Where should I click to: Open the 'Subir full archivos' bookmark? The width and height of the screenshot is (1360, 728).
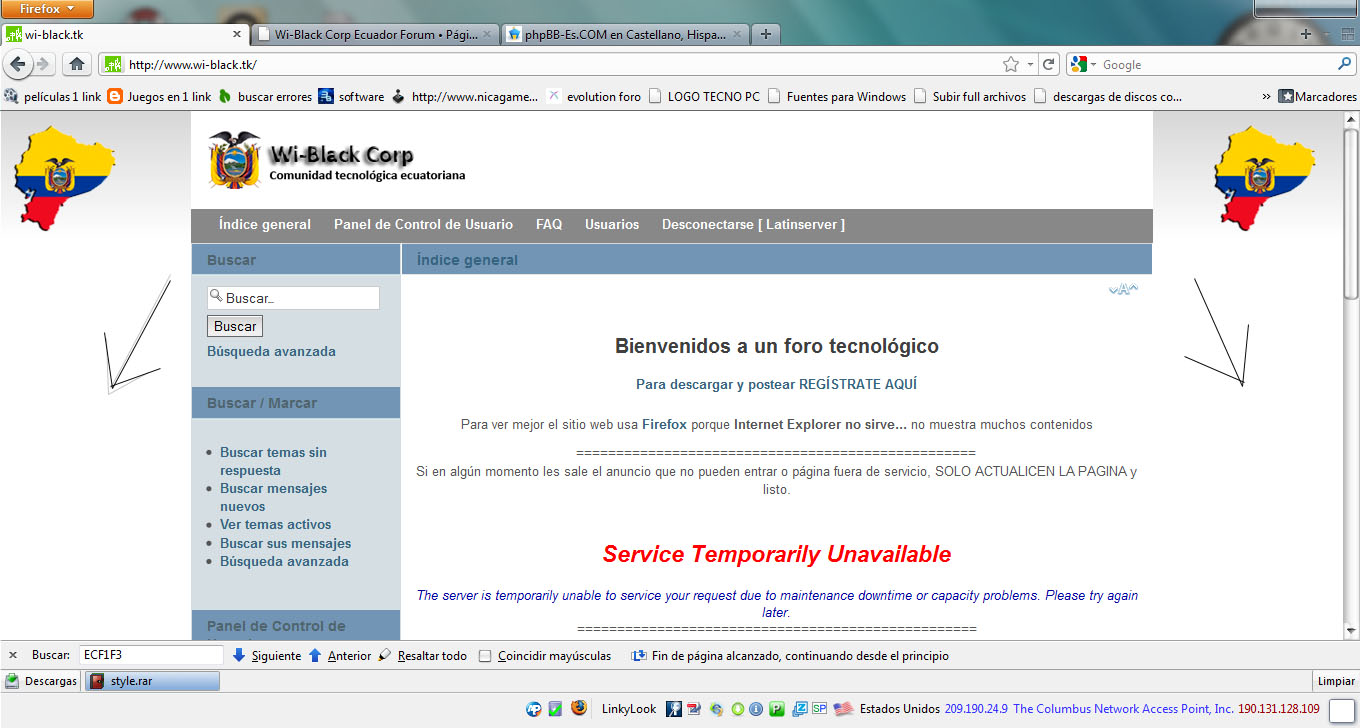969,97
